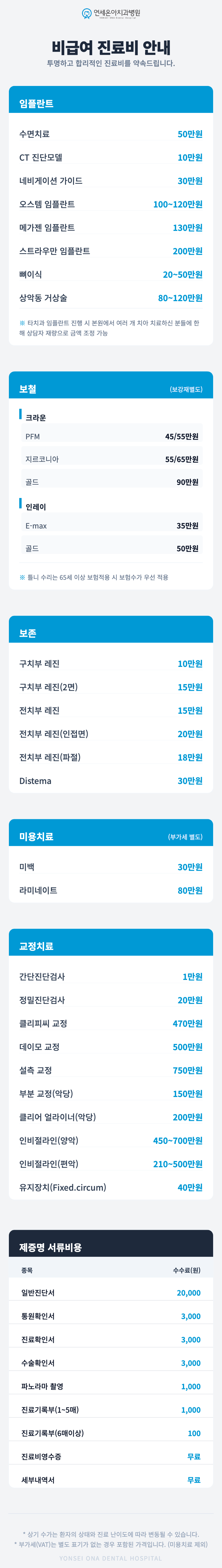
Task: Select the 스트라우만 임플란트 200만원 price
Action: click(187, 251)
